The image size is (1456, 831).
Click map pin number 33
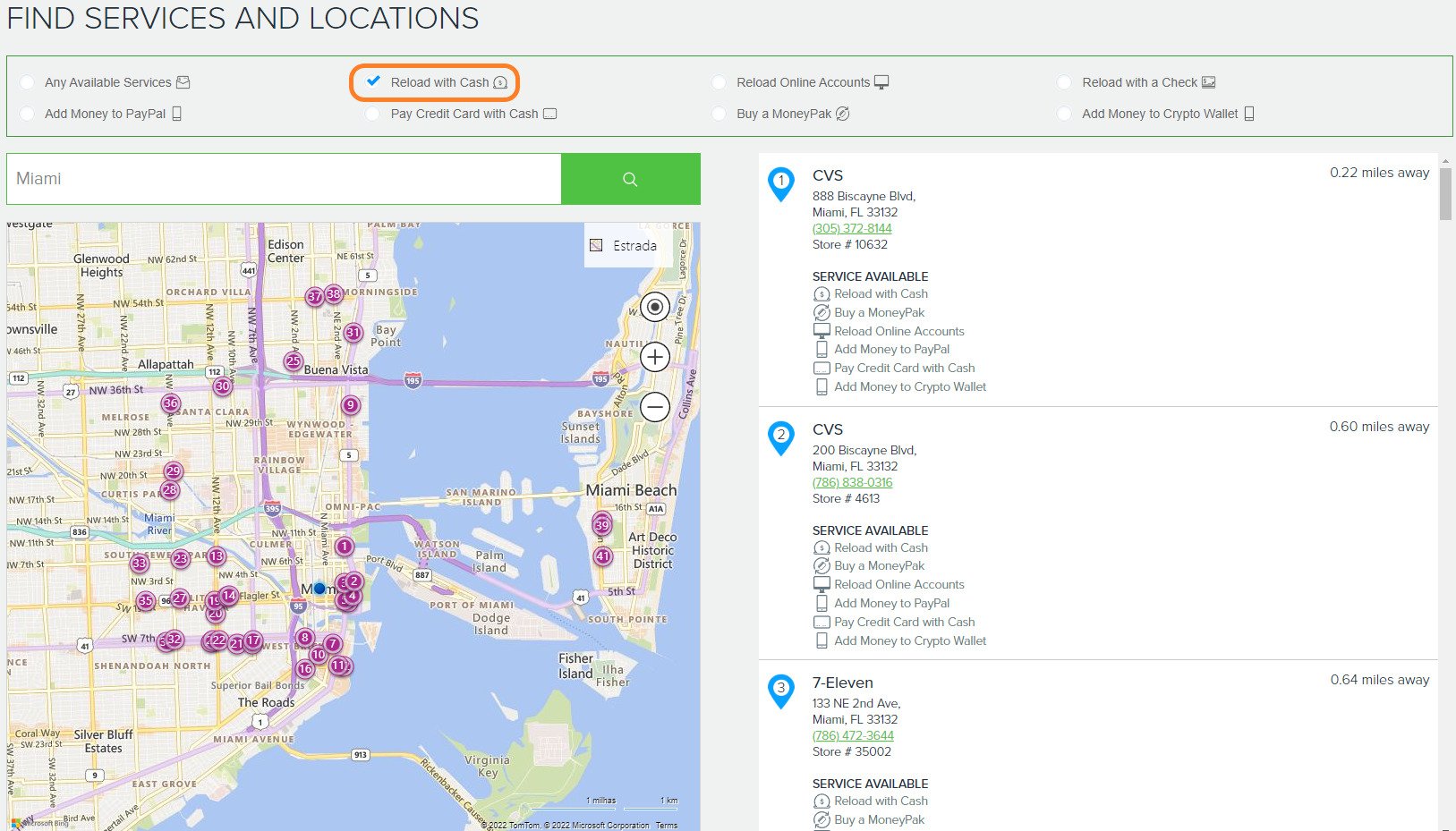(x=139, y=564)
